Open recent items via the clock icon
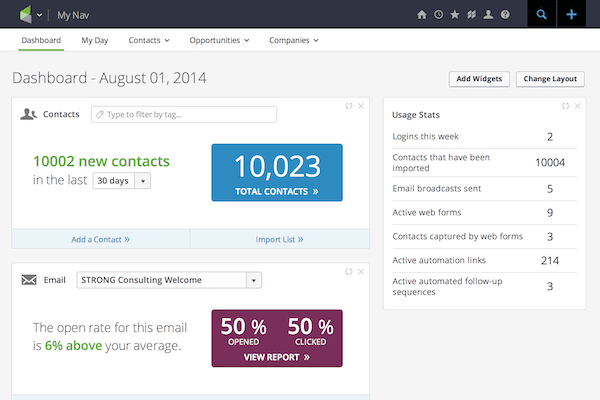The width and height of the screenshot is (600, 400). [438, 15]
